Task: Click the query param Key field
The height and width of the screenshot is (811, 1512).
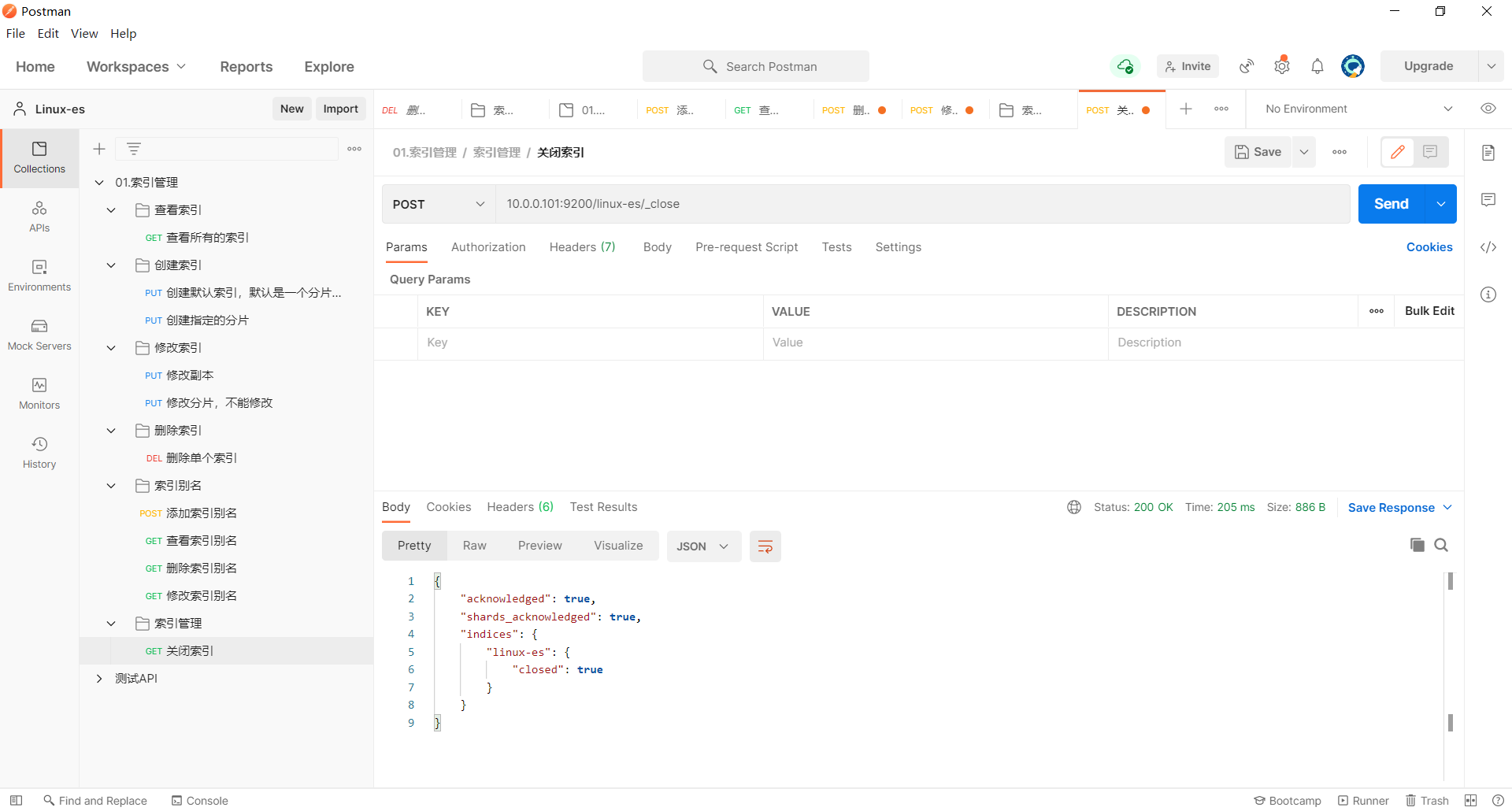Action: 591,343
